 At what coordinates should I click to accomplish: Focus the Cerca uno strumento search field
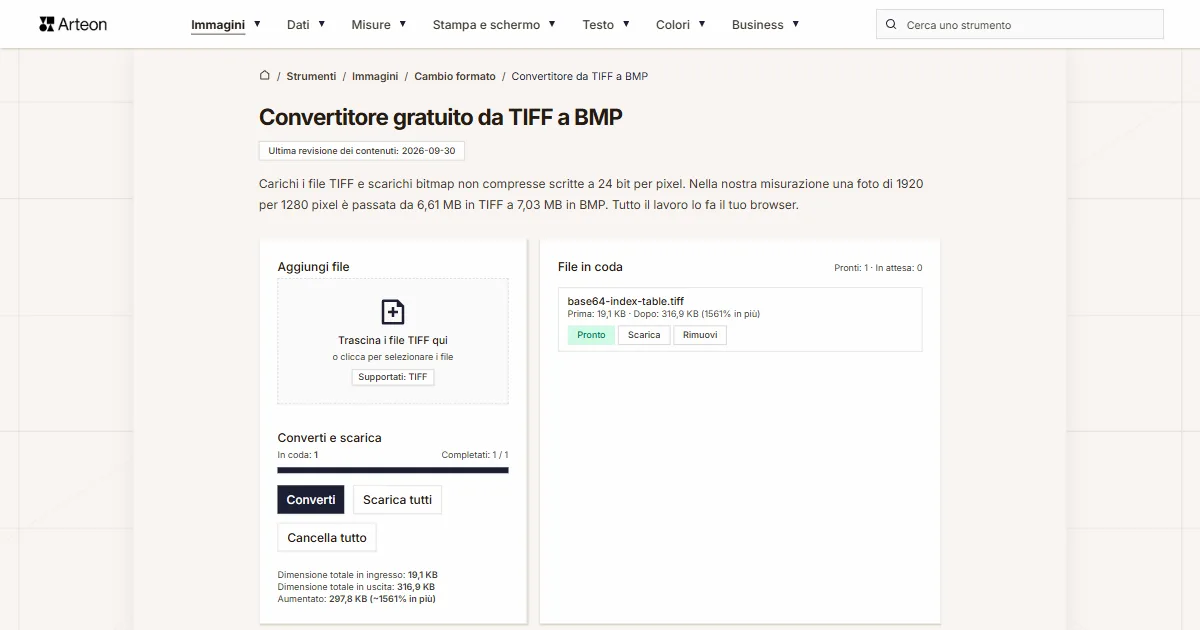tap(1019, 24)
